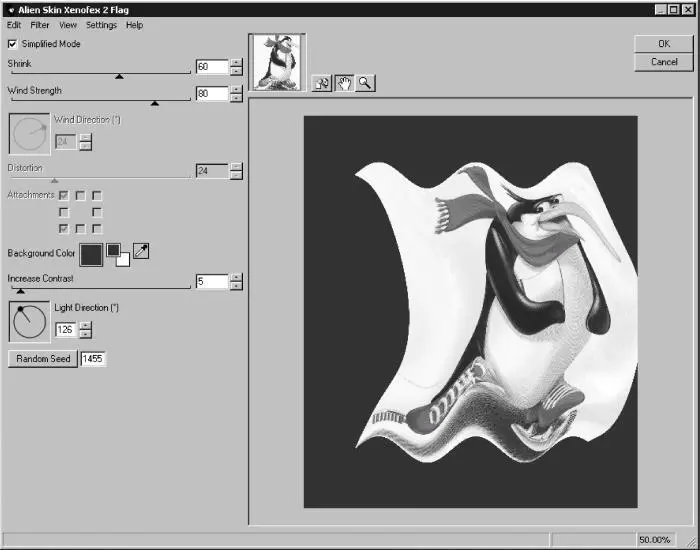Screen dimensions: 700x550
Task: Select the preview toggle tool icon
Action: point(322,83)
